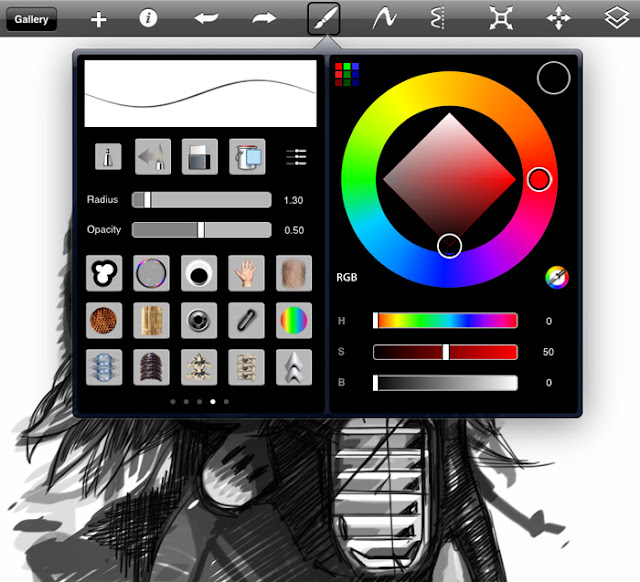This screenshot has width=640, height=582.
Task: Pick the rainbow circle brush preset
Action: coord(294,320)
